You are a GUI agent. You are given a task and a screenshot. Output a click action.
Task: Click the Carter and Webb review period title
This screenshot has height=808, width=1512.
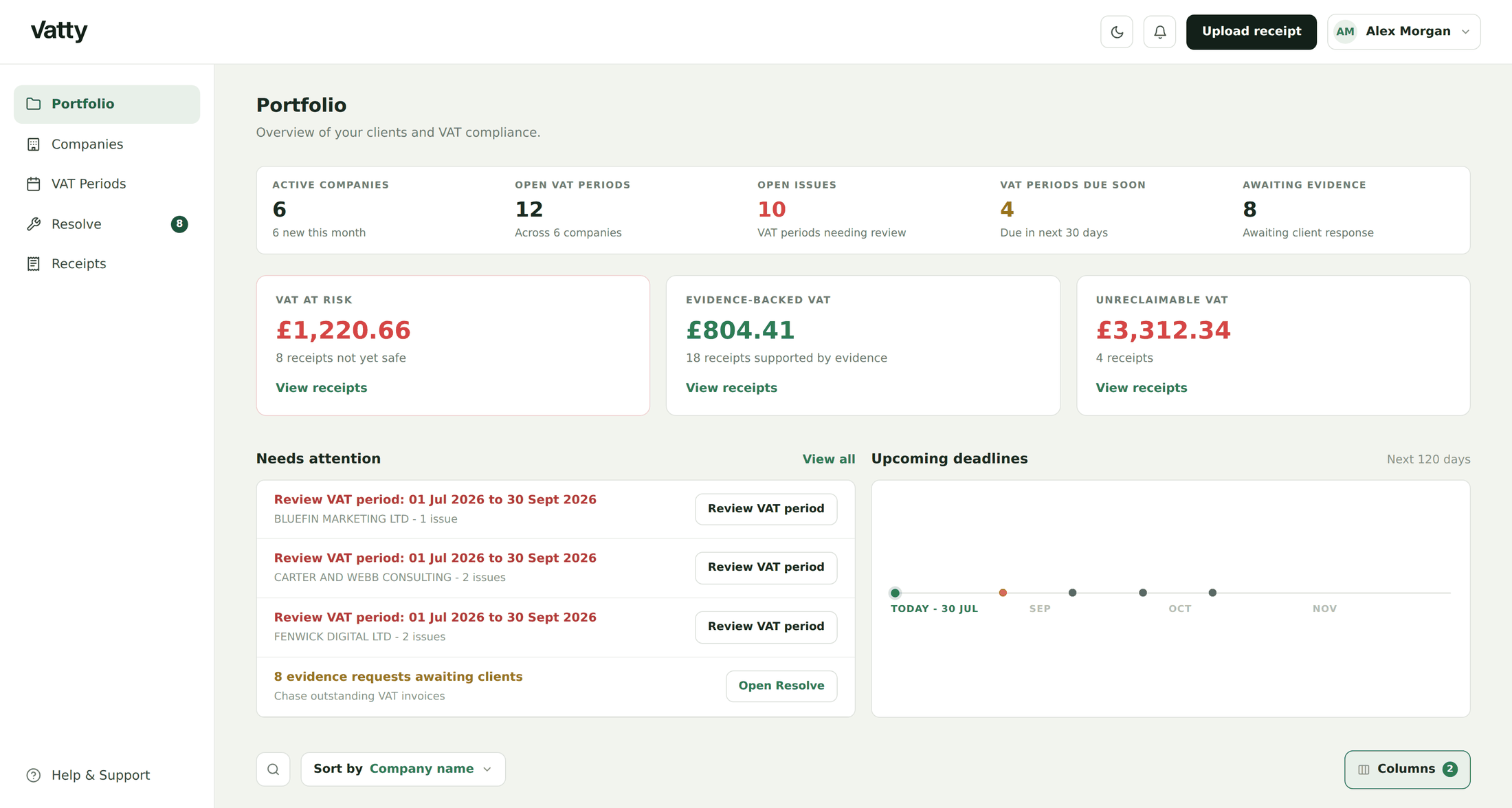(435, 558)
